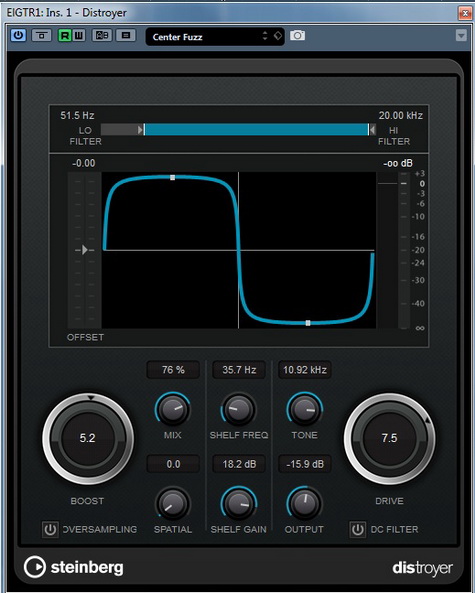Toggle the Oversampling power button
The width and height of the screenshot is (475, 593).
coord(50,529)
